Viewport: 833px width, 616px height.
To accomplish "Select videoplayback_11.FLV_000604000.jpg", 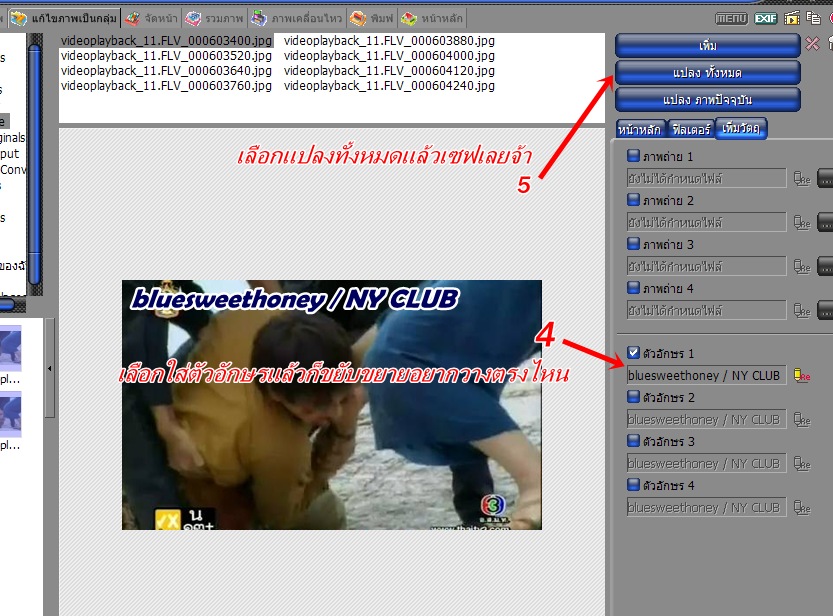I will point(389,56).
